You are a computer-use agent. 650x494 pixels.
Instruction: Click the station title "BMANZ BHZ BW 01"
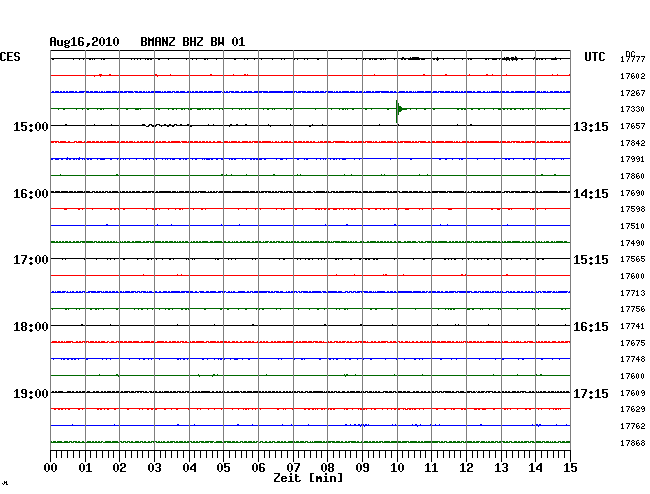tap(193, 42)
